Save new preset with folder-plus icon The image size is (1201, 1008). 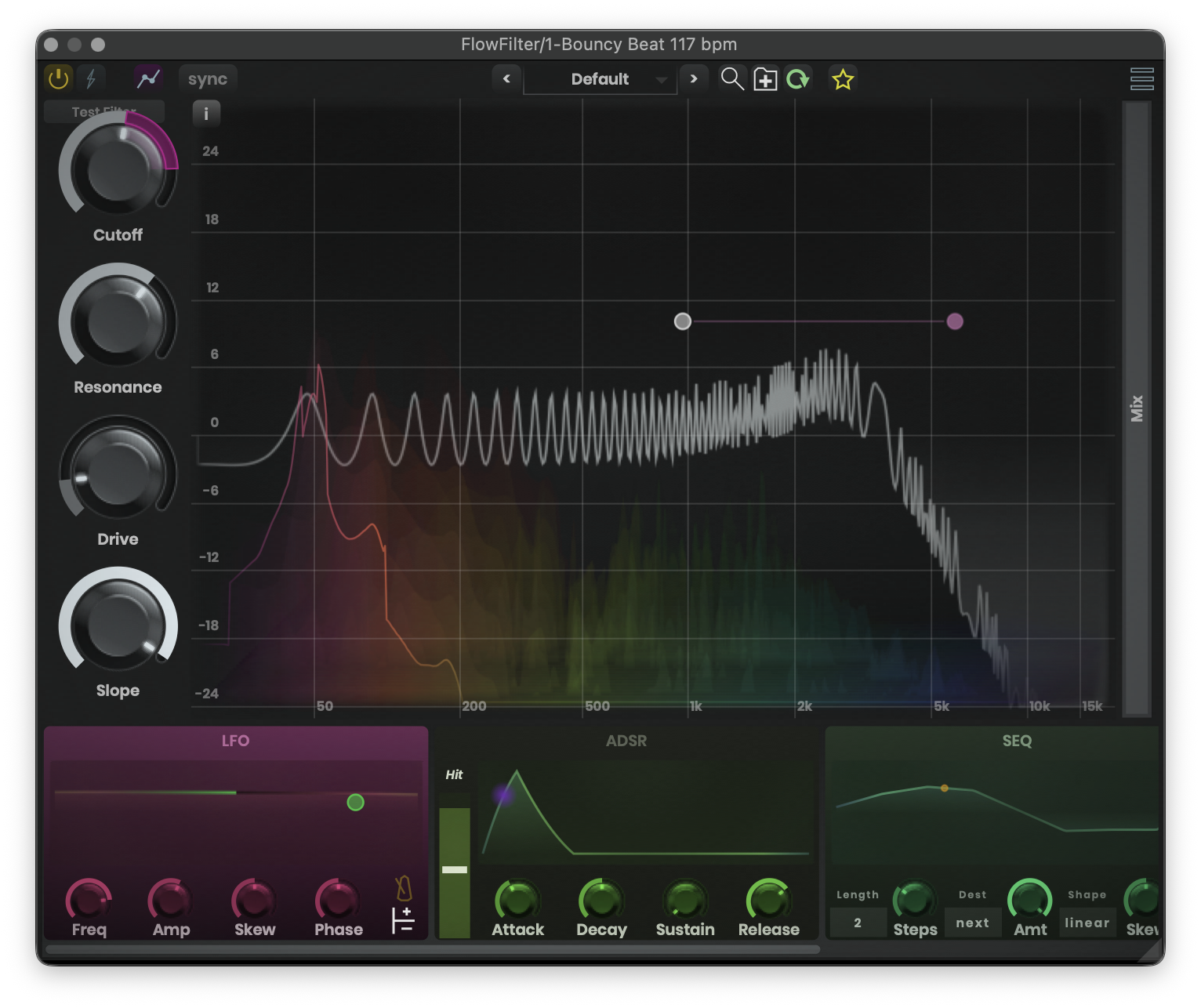coord(765,79)
